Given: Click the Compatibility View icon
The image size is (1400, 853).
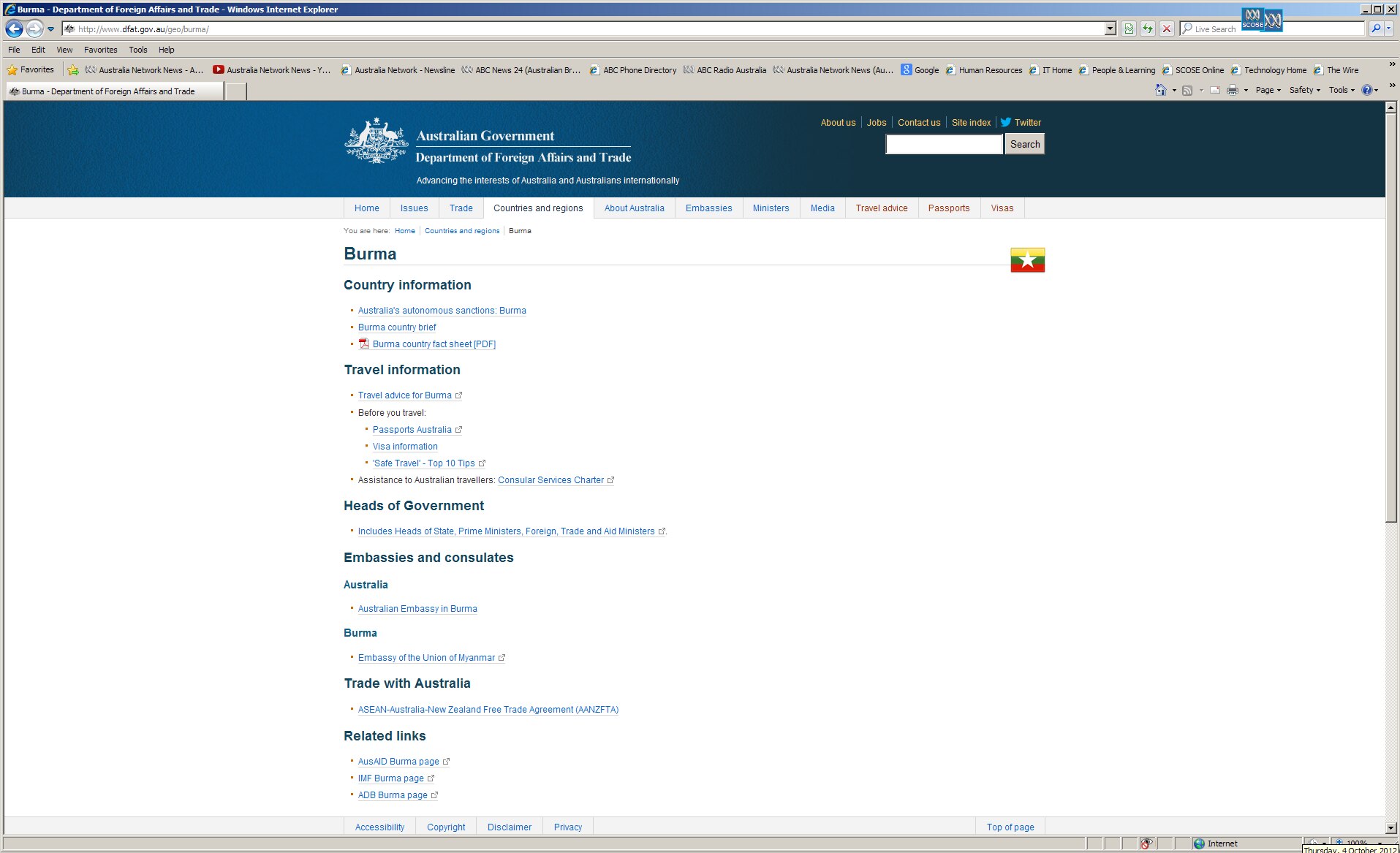Looking at the screenshot, I should pyautogui.click(x=1129, y=29).
